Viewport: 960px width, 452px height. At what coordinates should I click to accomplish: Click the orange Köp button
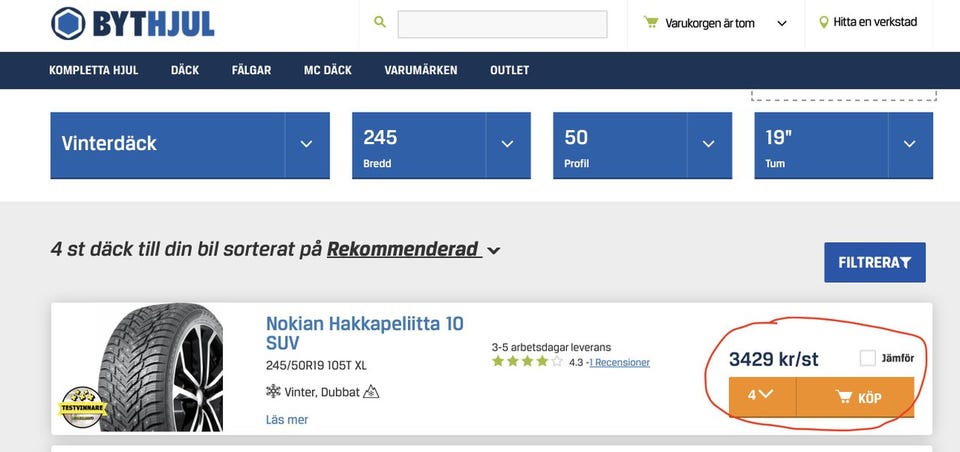(x=856, y=397)
